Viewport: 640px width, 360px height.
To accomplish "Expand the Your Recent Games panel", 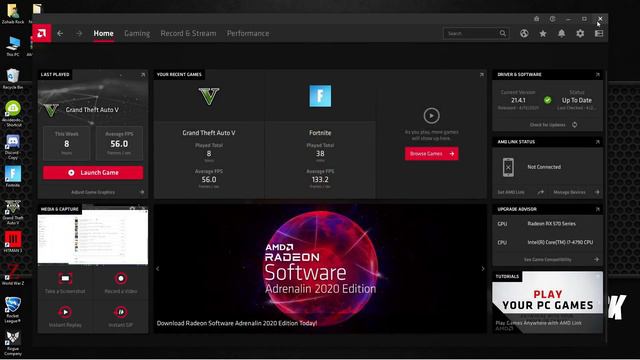I will tap(482, 75).
